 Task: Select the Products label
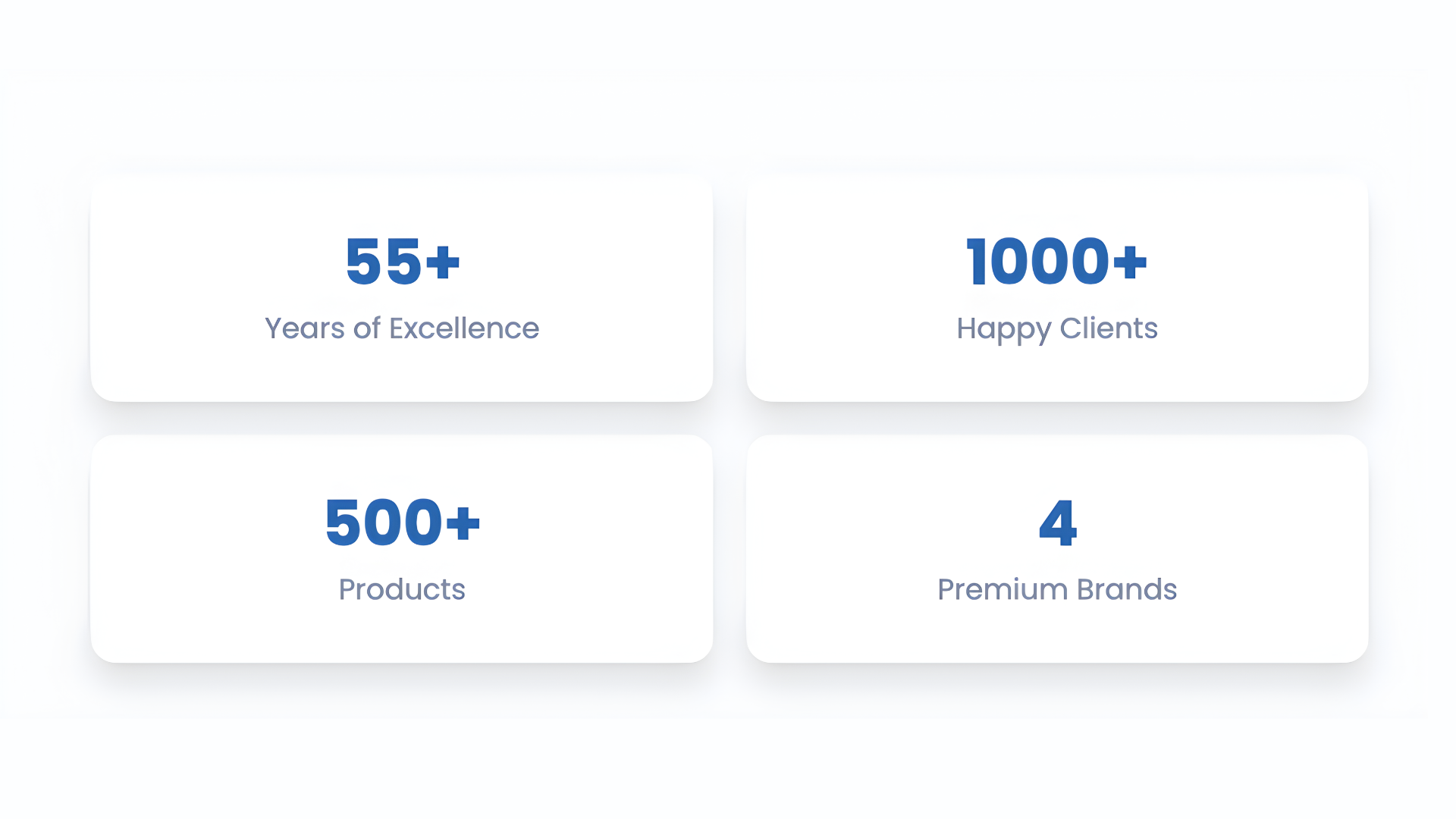click(x=402, y=589)
